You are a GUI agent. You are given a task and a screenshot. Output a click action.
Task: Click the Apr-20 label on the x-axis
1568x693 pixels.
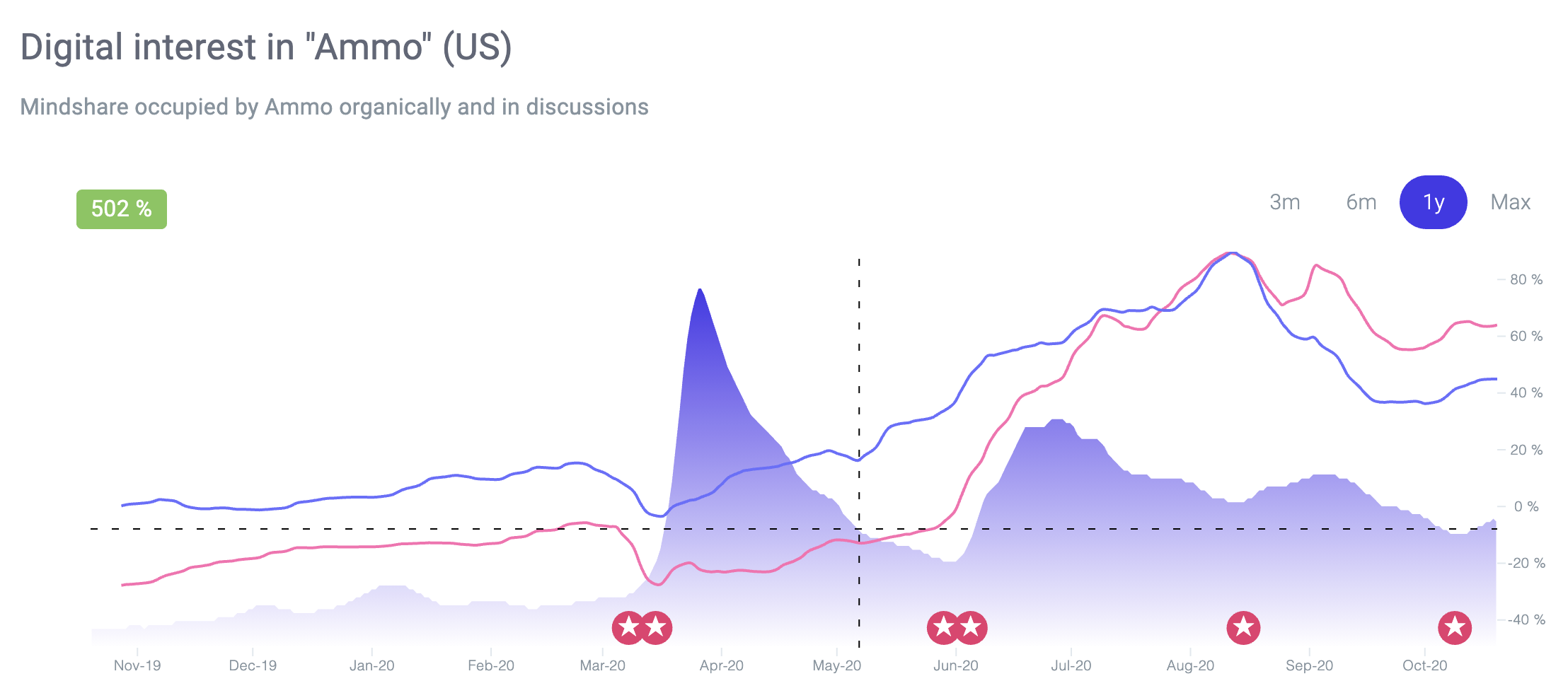721,665
